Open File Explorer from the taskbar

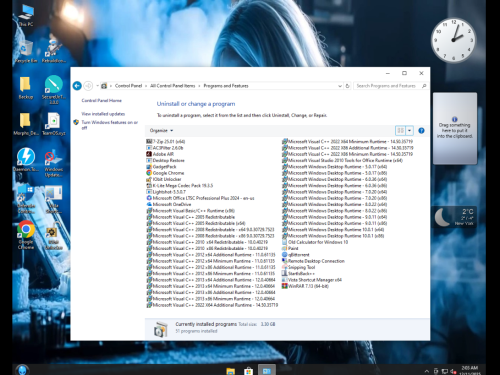(230, 371)
